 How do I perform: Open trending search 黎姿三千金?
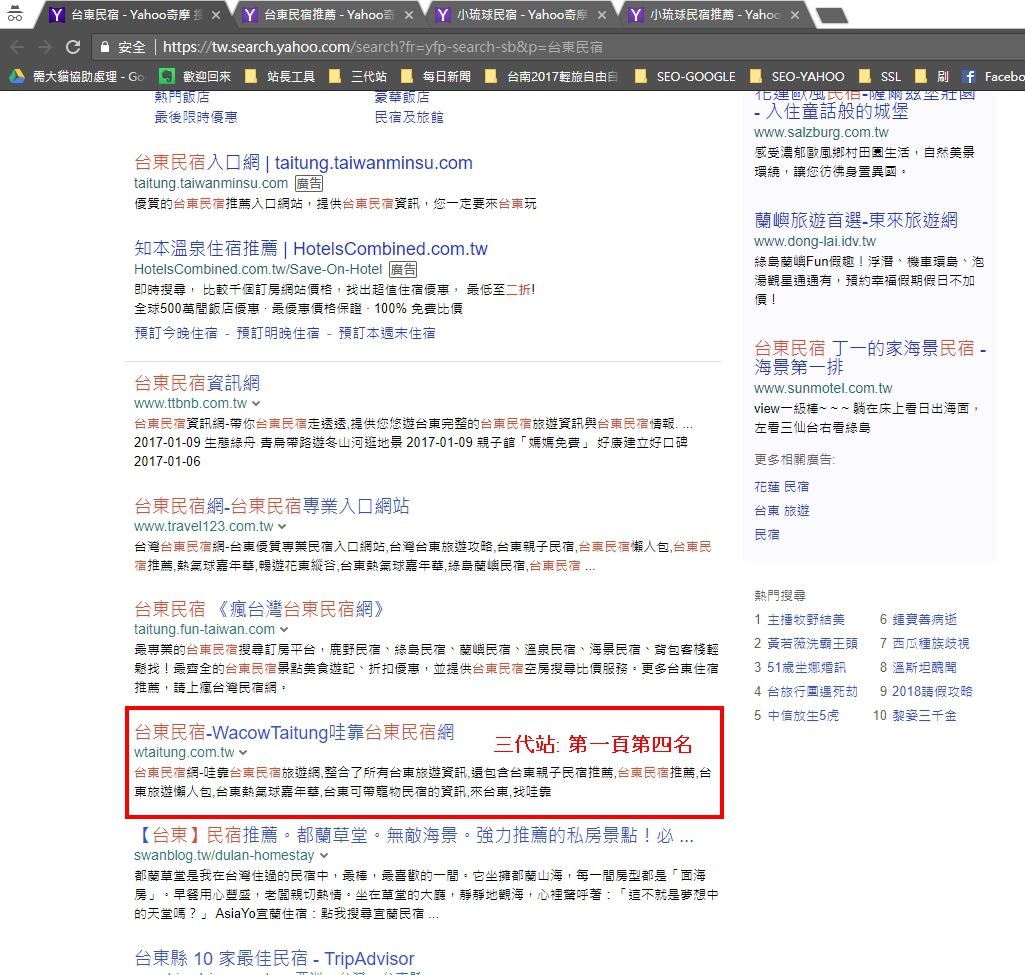[924, 716]
